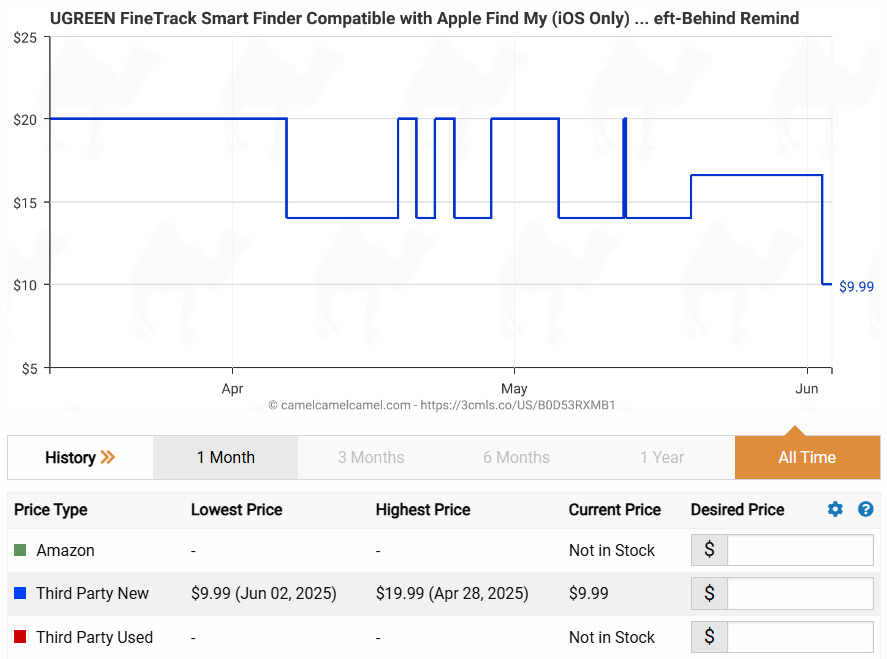The image size is (887, 659).
Task: Click the blue help question mark icon
Action: point(866,509)
